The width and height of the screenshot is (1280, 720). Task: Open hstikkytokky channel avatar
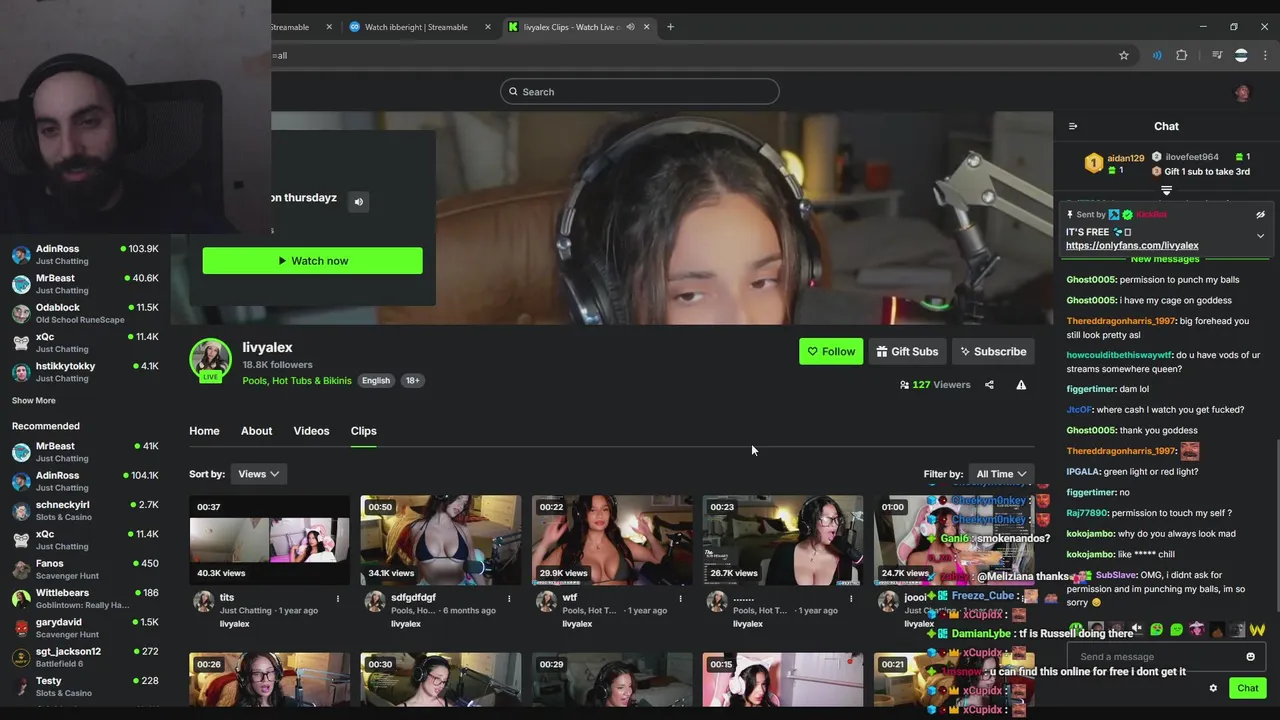(x=21, y=372)
